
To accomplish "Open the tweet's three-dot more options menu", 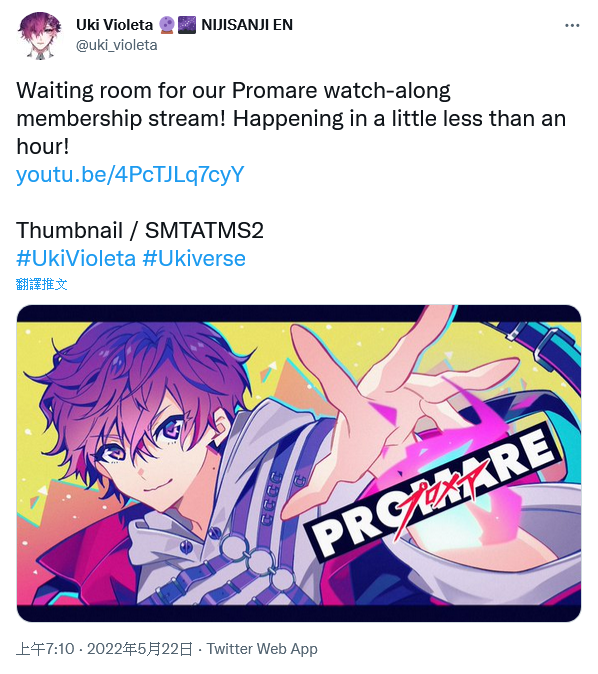I will 572,25.
